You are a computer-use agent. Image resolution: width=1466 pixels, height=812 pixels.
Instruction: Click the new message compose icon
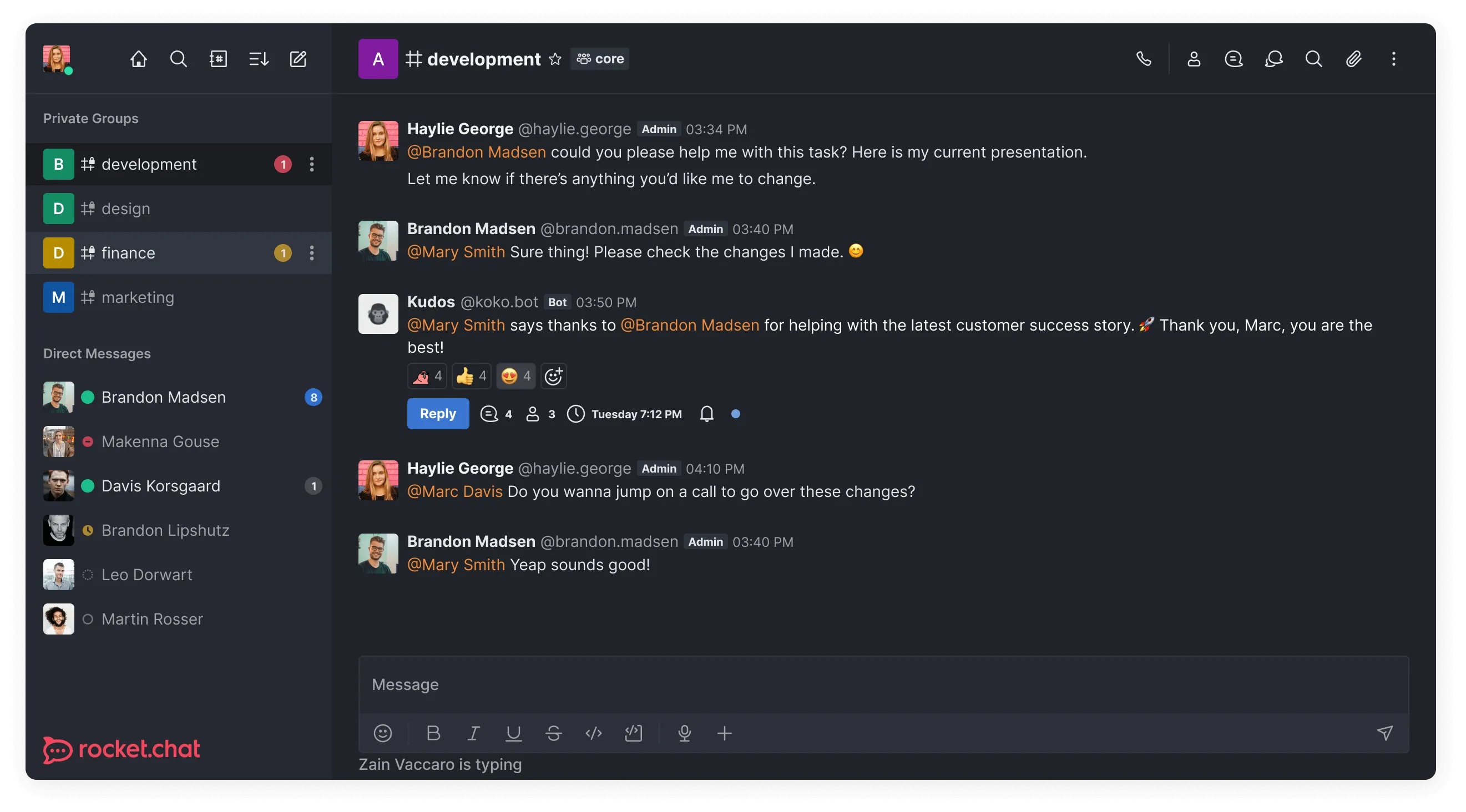[298, 59]
